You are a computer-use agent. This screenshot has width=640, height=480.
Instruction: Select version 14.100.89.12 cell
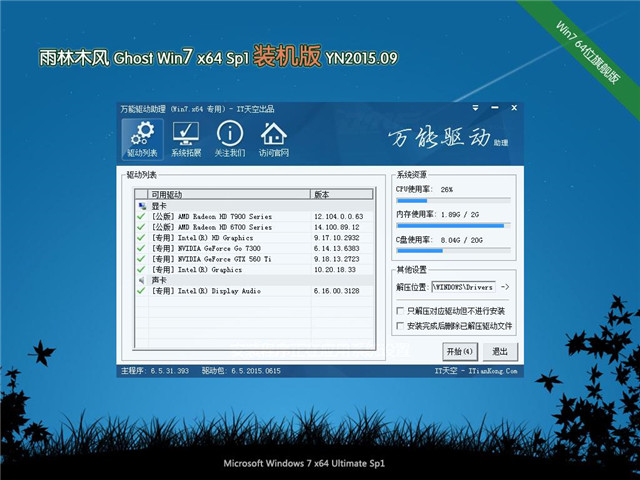(337, 227)
